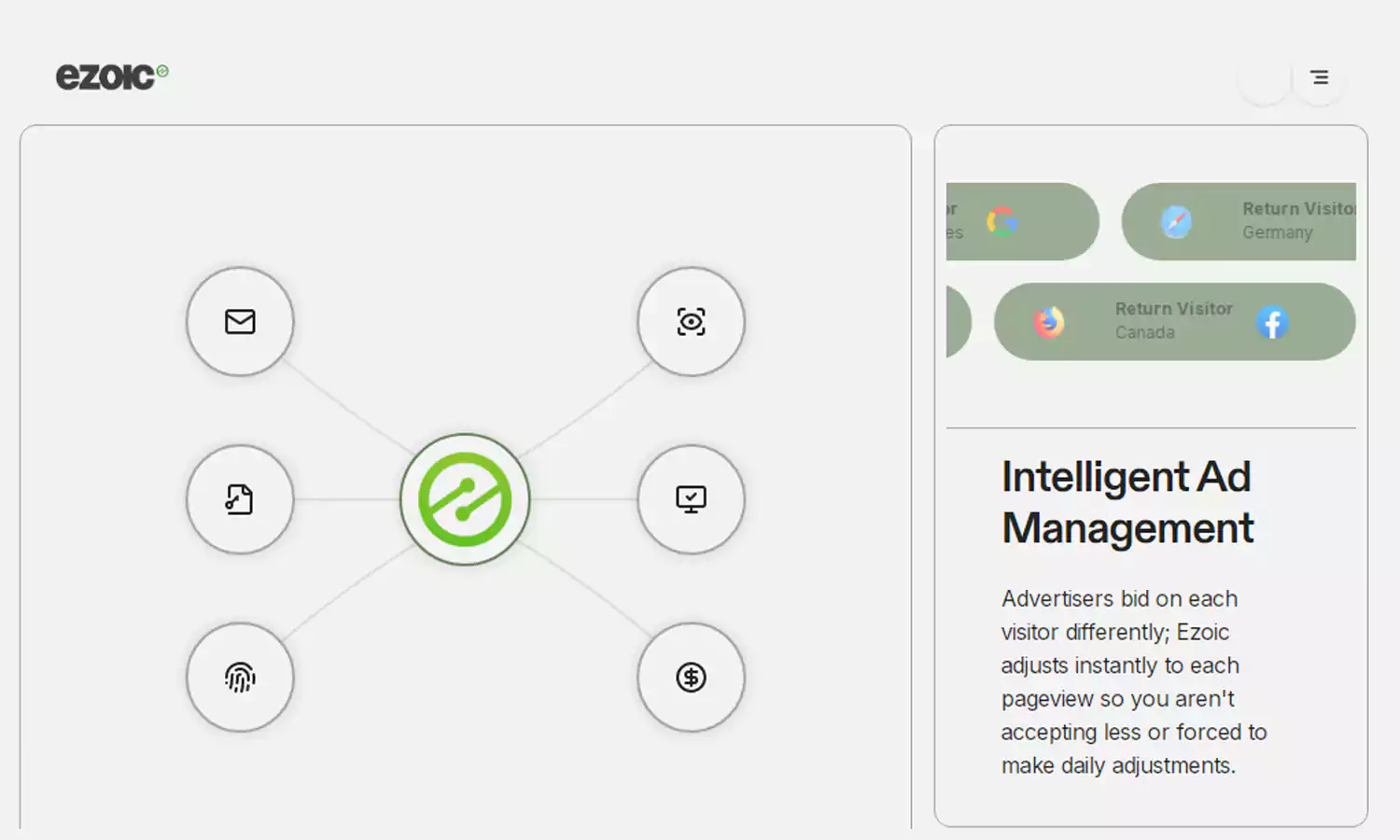The image size is (1400, 840).
Task: Click the Facebook logo icon
Action: pos(1272,323)
